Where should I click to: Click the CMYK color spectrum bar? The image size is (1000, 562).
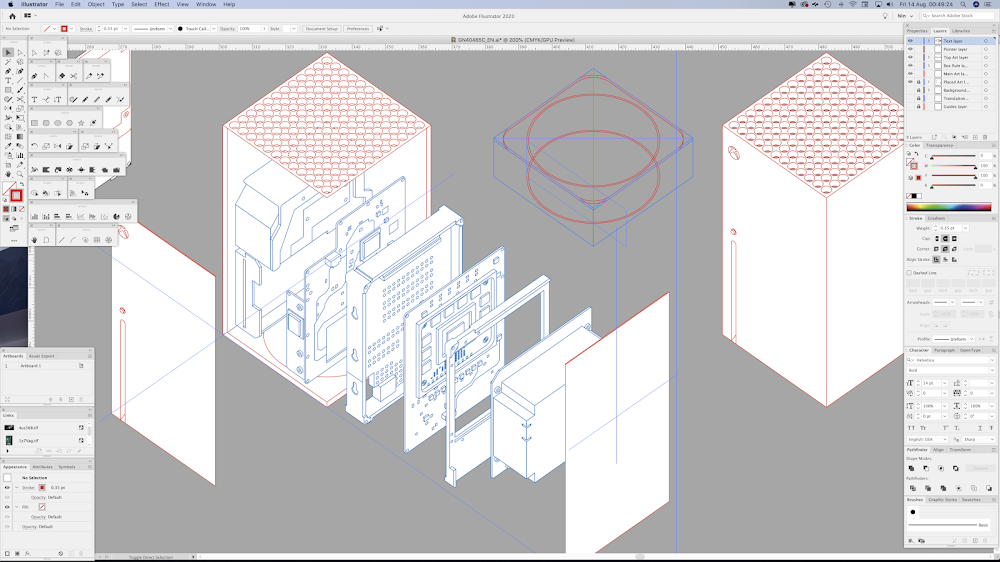coord(949,207)
